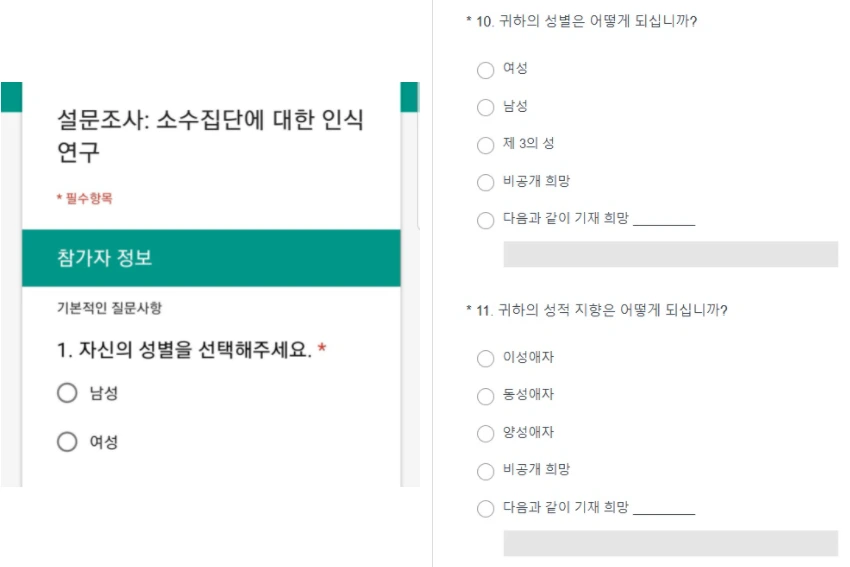
Task: Select 남성 radio button in question 1
Action: [x=67, y=393]
